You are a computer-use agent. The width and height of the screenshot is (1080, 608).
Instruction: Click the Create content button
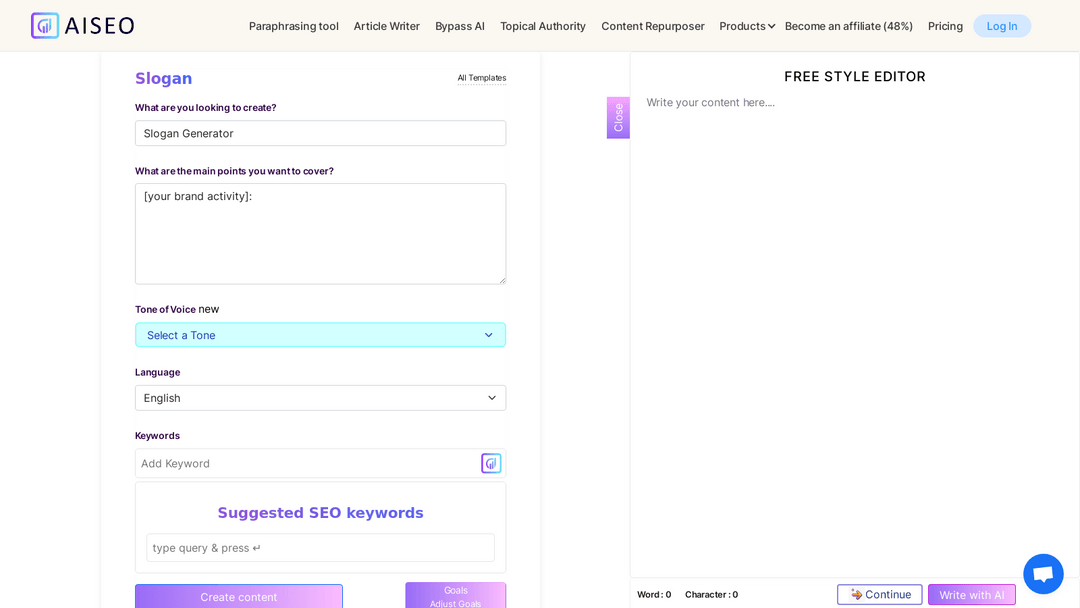238,596
